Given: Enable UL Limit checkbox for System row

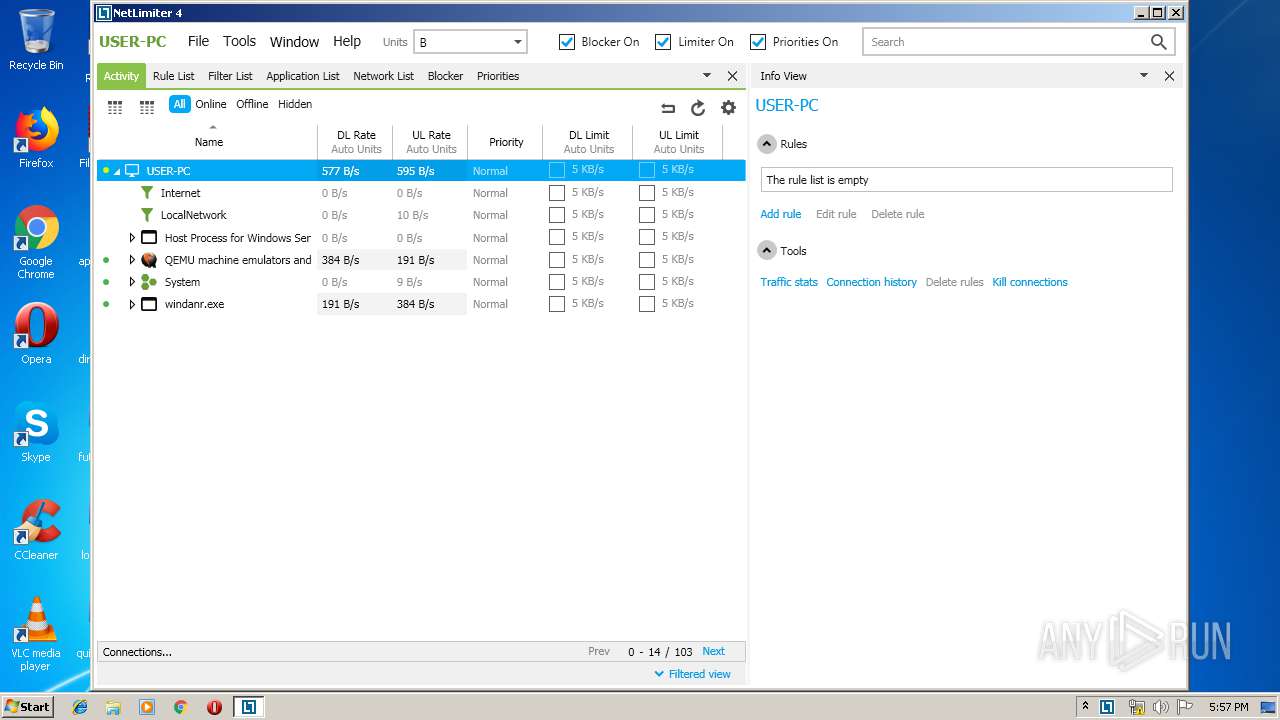Looking at the screenshot, I should point(647,282).
